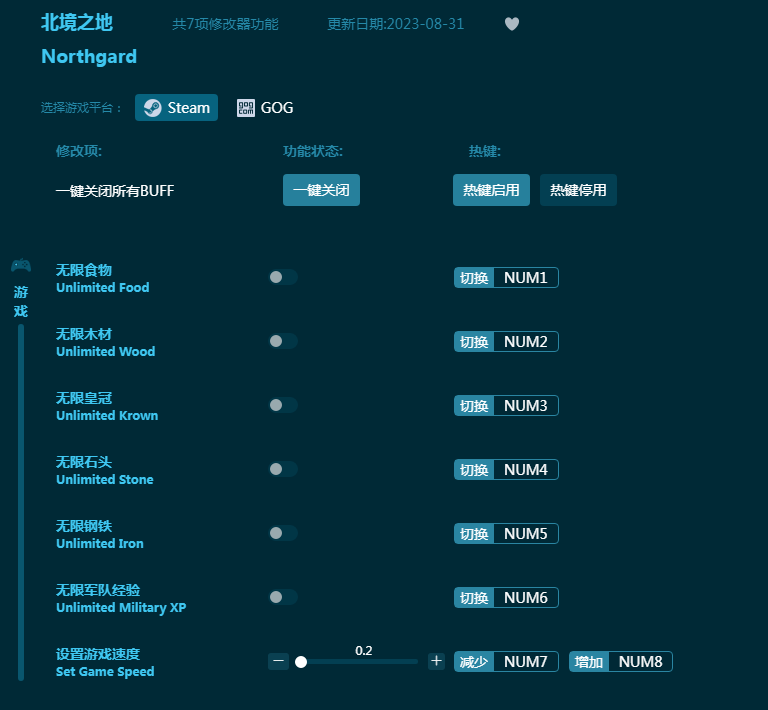
Task: Edit the NUM3 hotkey field
Action: [526, 405]
